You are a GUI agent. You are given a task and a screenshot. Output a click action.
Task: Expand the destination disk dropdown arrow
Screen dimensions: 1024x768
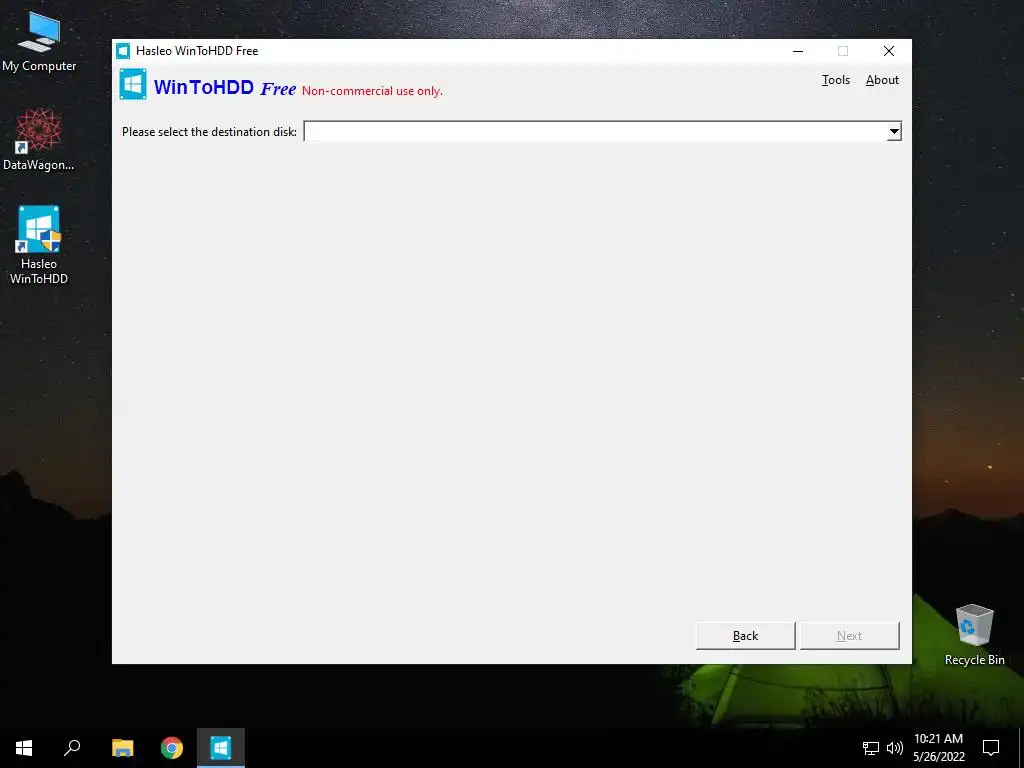(x=894, y=131)
